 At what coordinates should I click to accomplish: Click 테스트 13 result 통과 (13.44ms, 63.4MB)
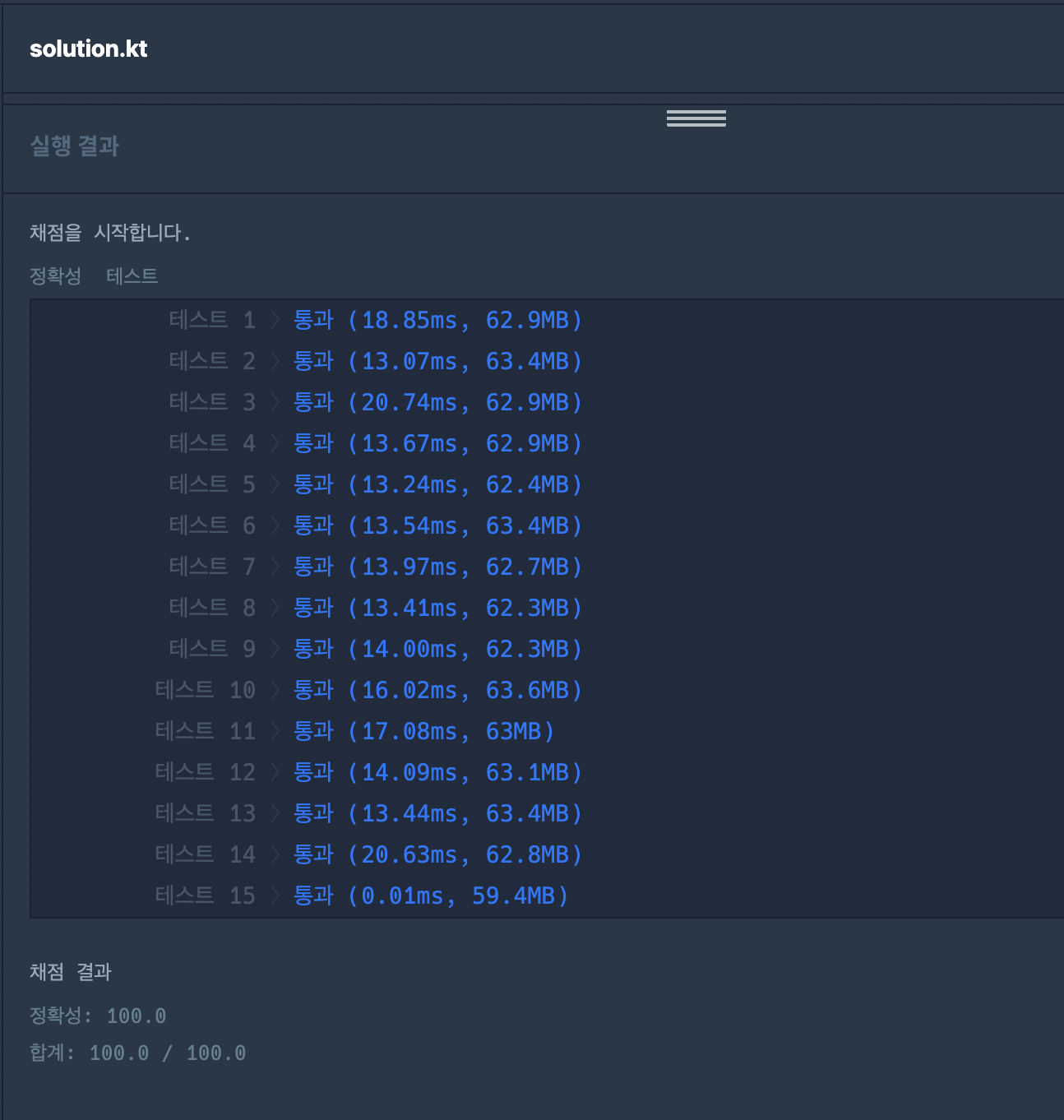coord(438,813)
